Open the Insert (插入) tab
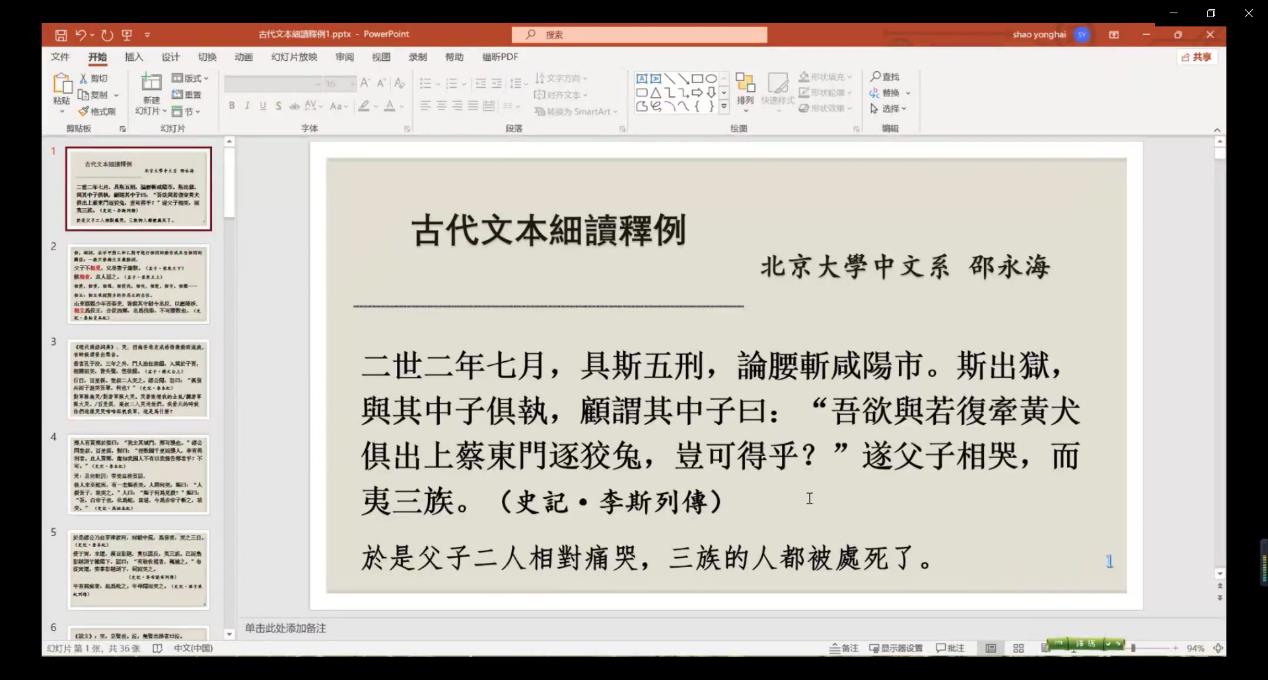 [x=133, y=57]
